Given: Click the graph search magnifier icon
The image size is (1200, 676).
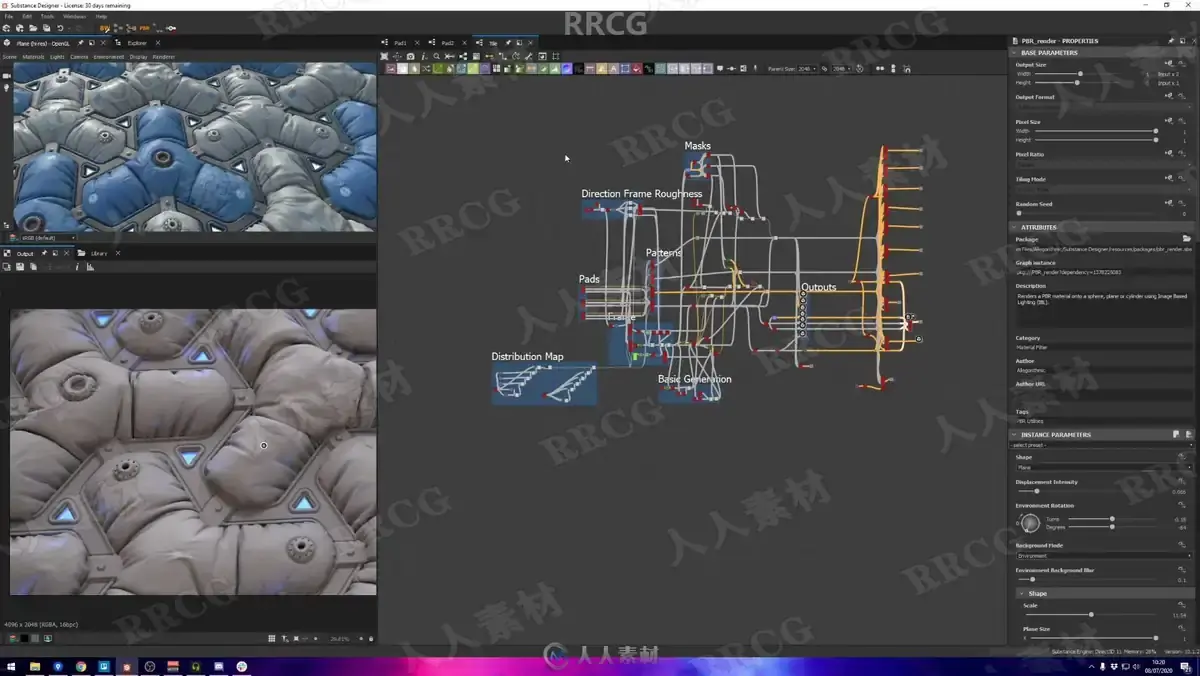Looking at the screenshot, I should click(x=437, y=56).
